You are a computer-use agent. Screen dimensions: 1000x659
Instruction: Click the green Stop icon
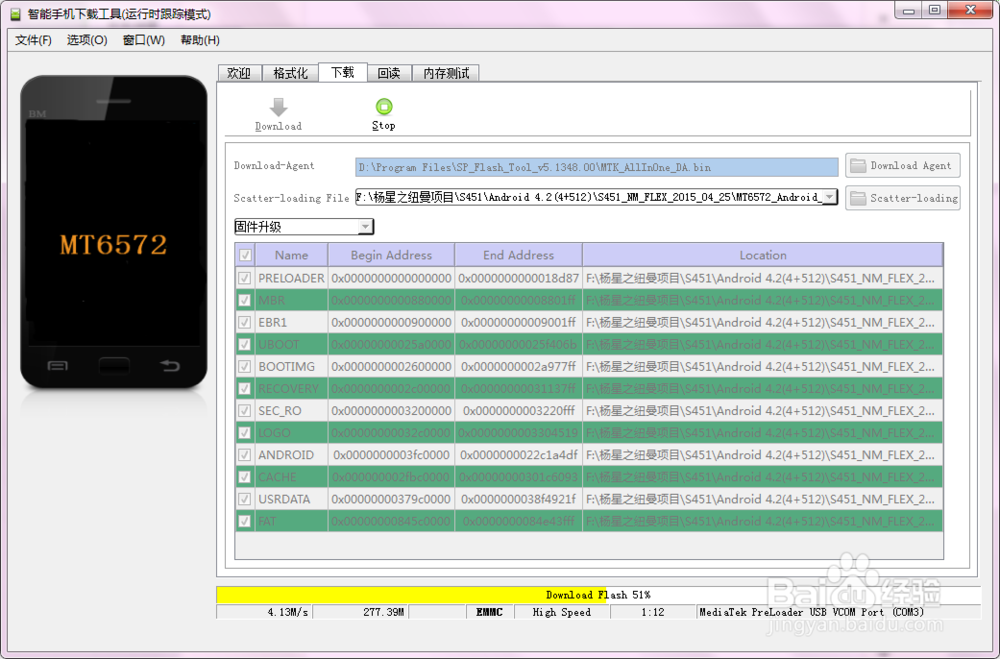click(384, 106)
